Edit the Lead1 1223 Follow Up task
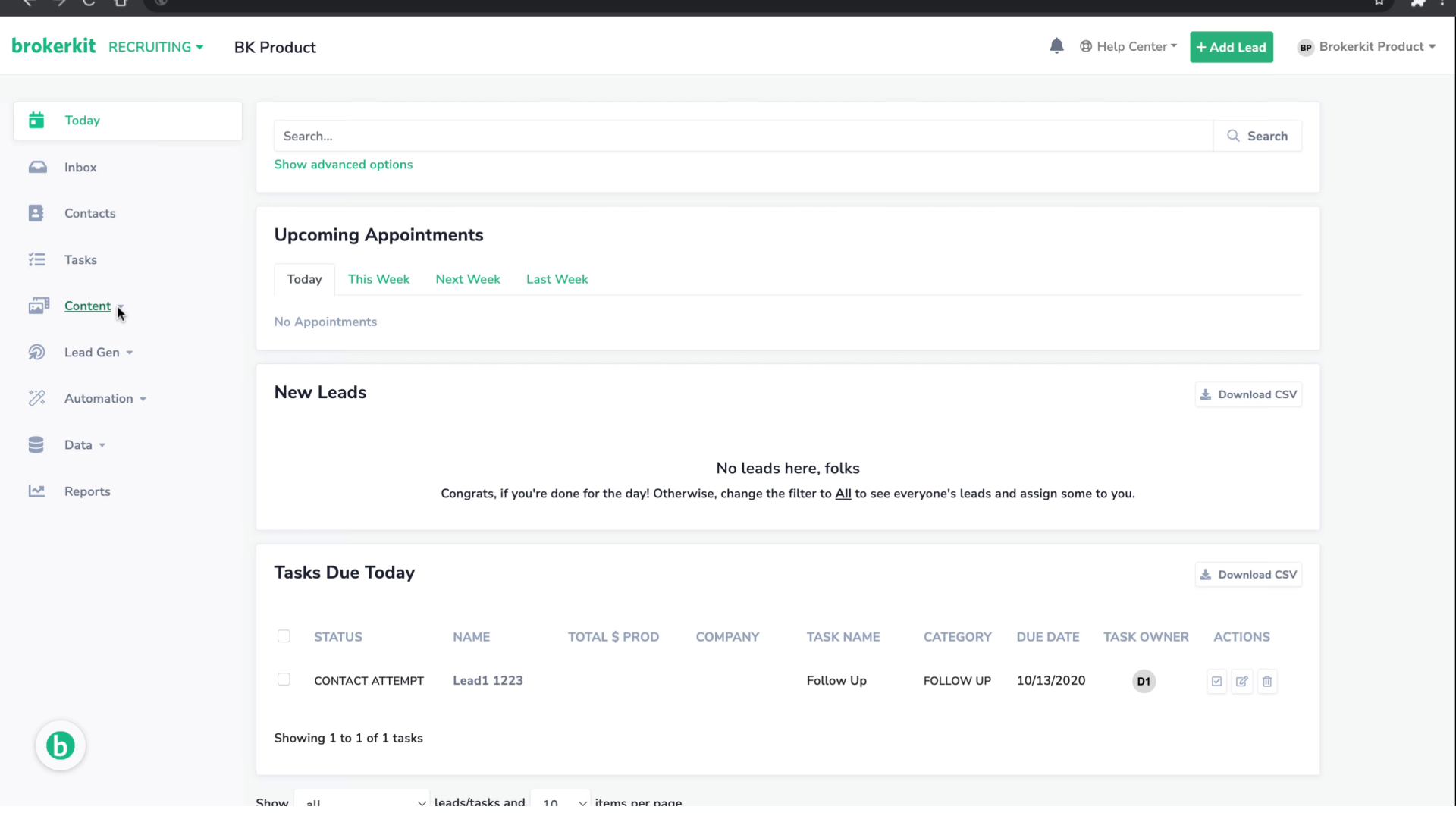1456x819 pixels. [1242, 681]
